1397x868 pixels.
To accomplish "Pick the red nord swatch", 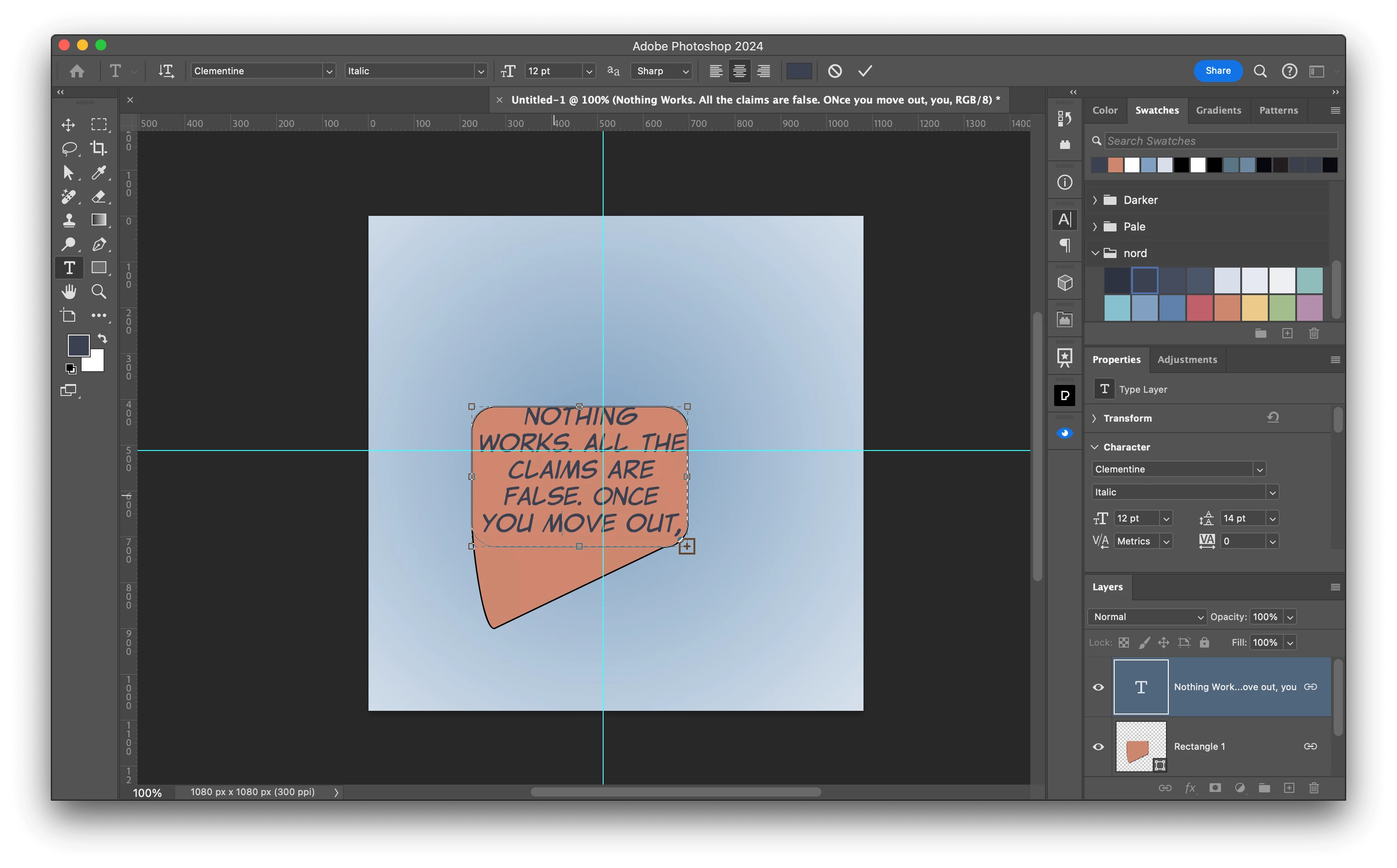I will tap(1199, 308).
